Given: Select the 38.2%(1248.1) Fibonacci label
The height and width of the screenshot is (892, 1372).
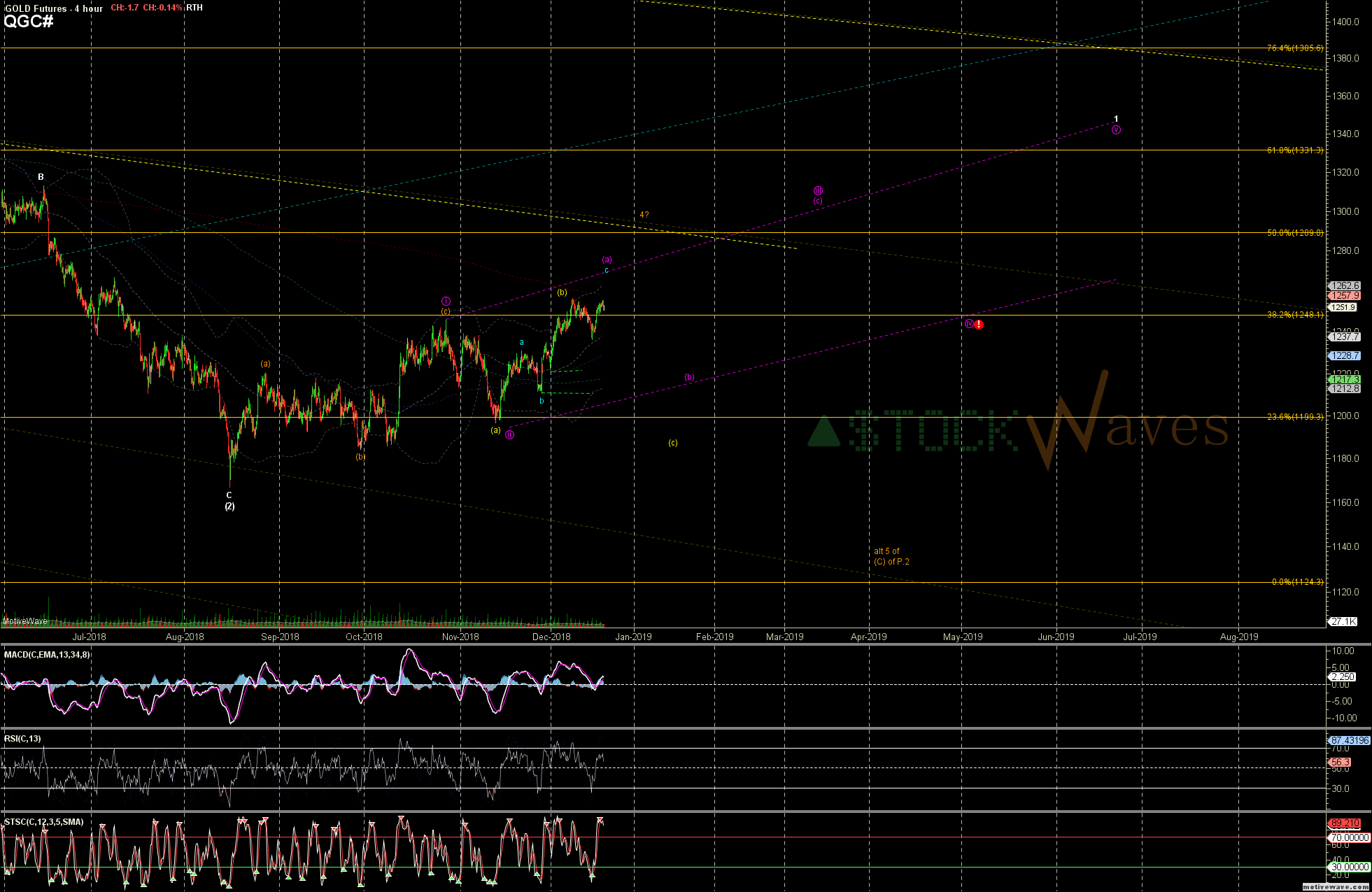Looking at the screenshot, I should (x=1295, y=315).
